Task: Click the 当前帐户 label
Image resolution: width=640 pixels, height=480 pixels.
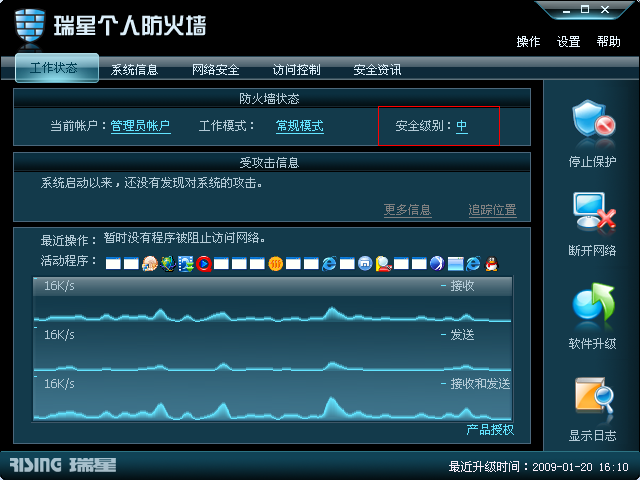Action: coord(78,126)
